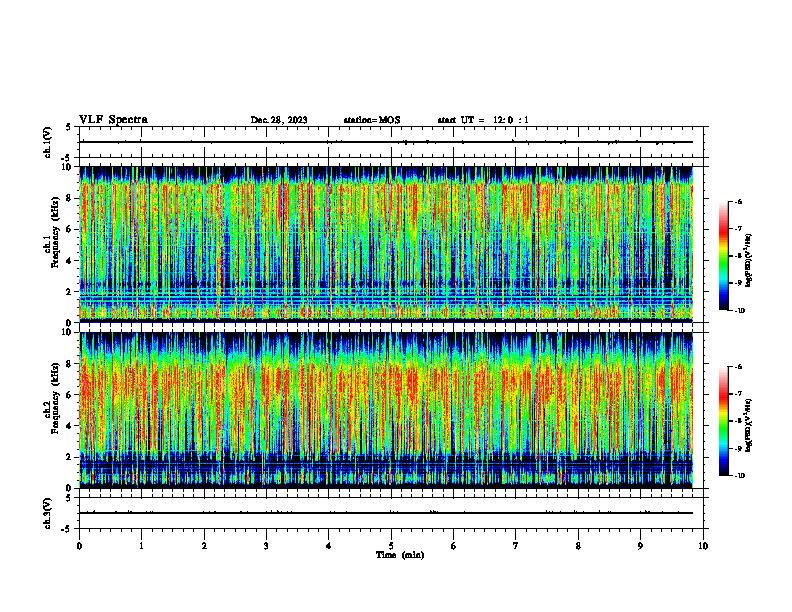Click time axis tick label "4"

click(329, 546)
